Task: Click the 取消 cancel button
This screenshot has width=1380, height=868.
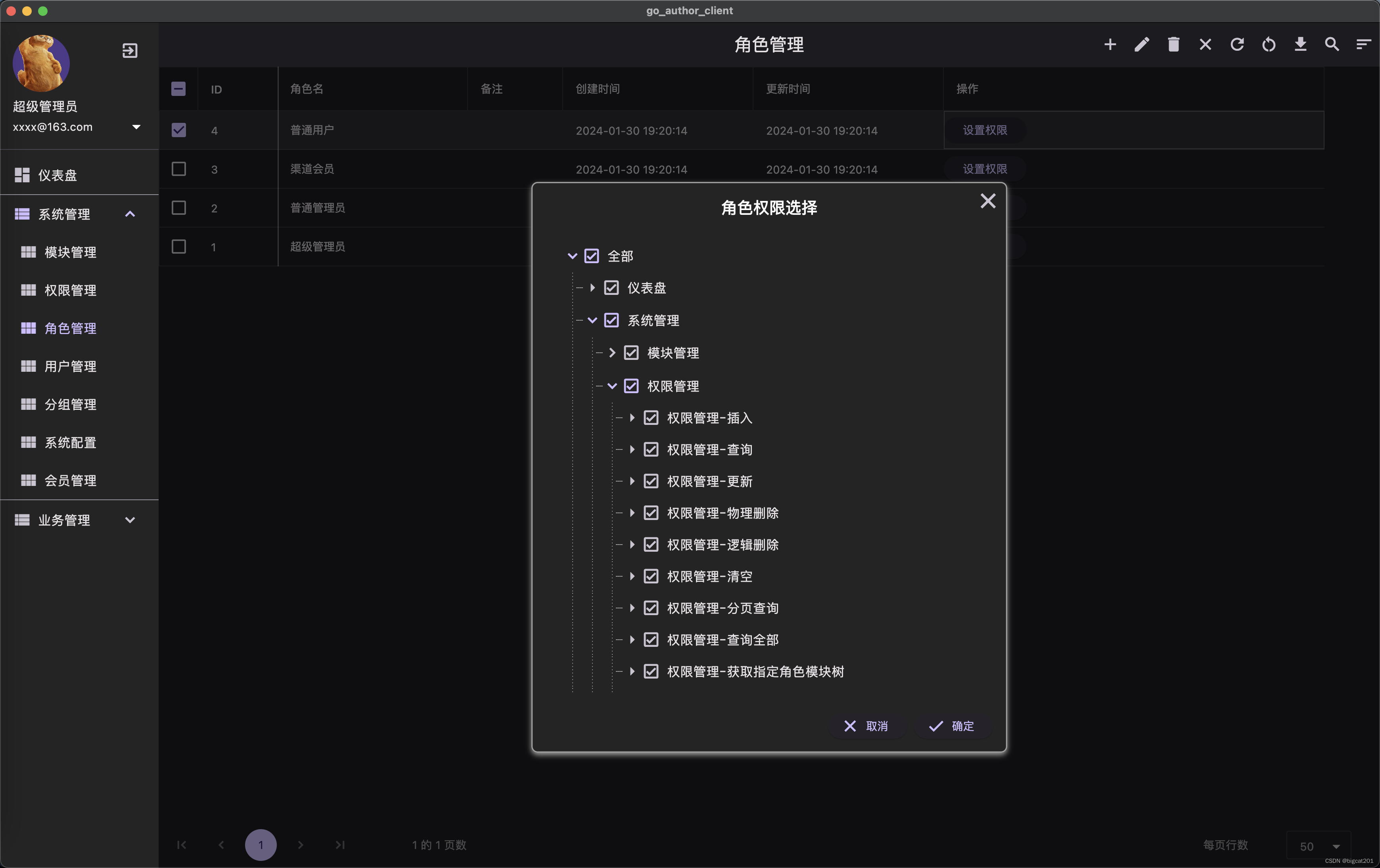Action: pos(868,727)
